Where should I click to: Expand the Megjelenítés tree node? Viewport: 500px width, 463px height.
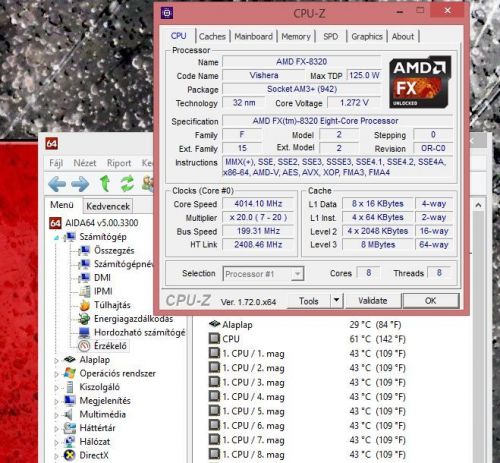click(56, 401)
